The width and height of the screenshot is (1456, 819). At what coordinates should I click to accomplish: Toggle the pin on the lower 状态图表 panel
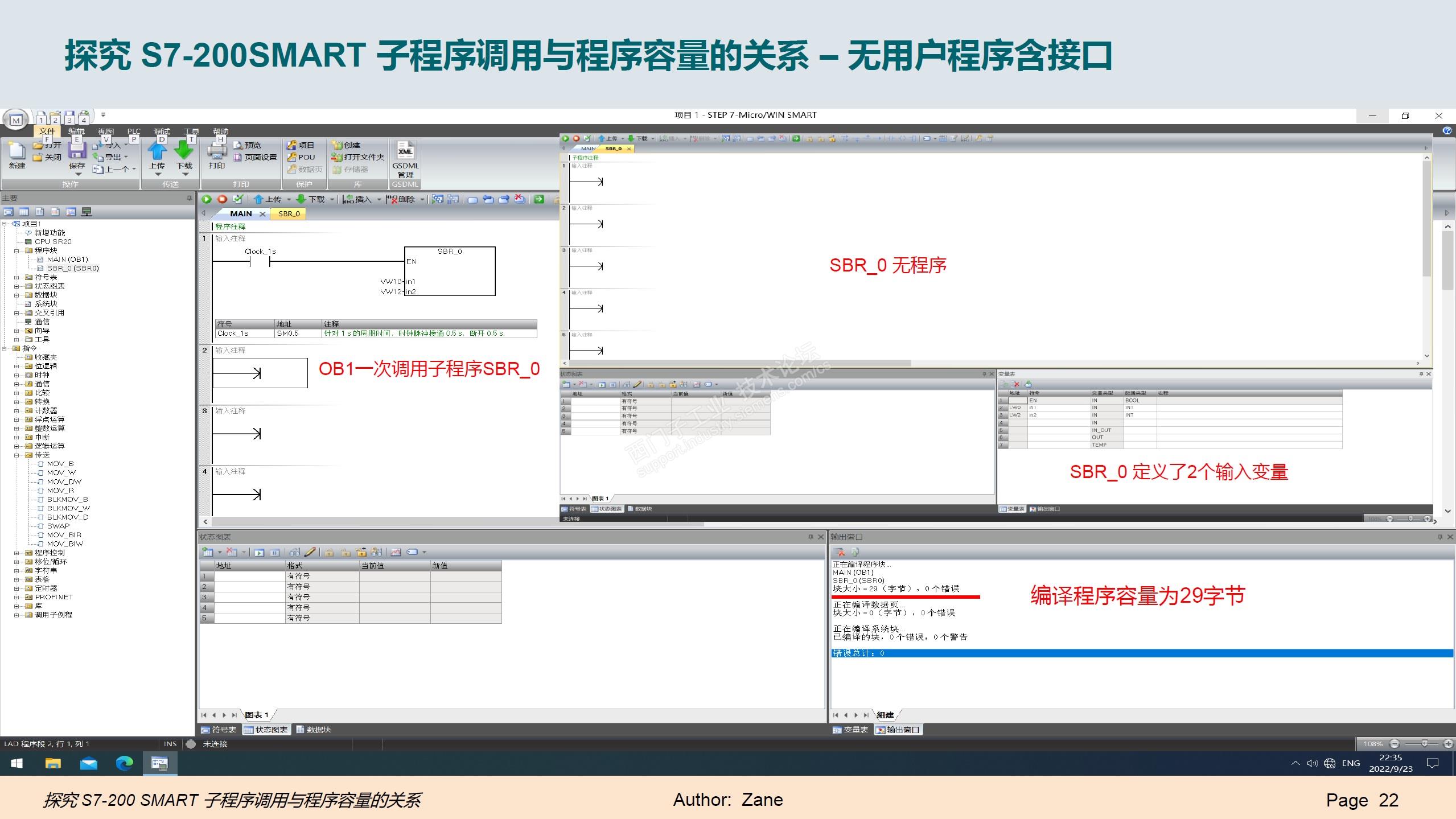811,537
